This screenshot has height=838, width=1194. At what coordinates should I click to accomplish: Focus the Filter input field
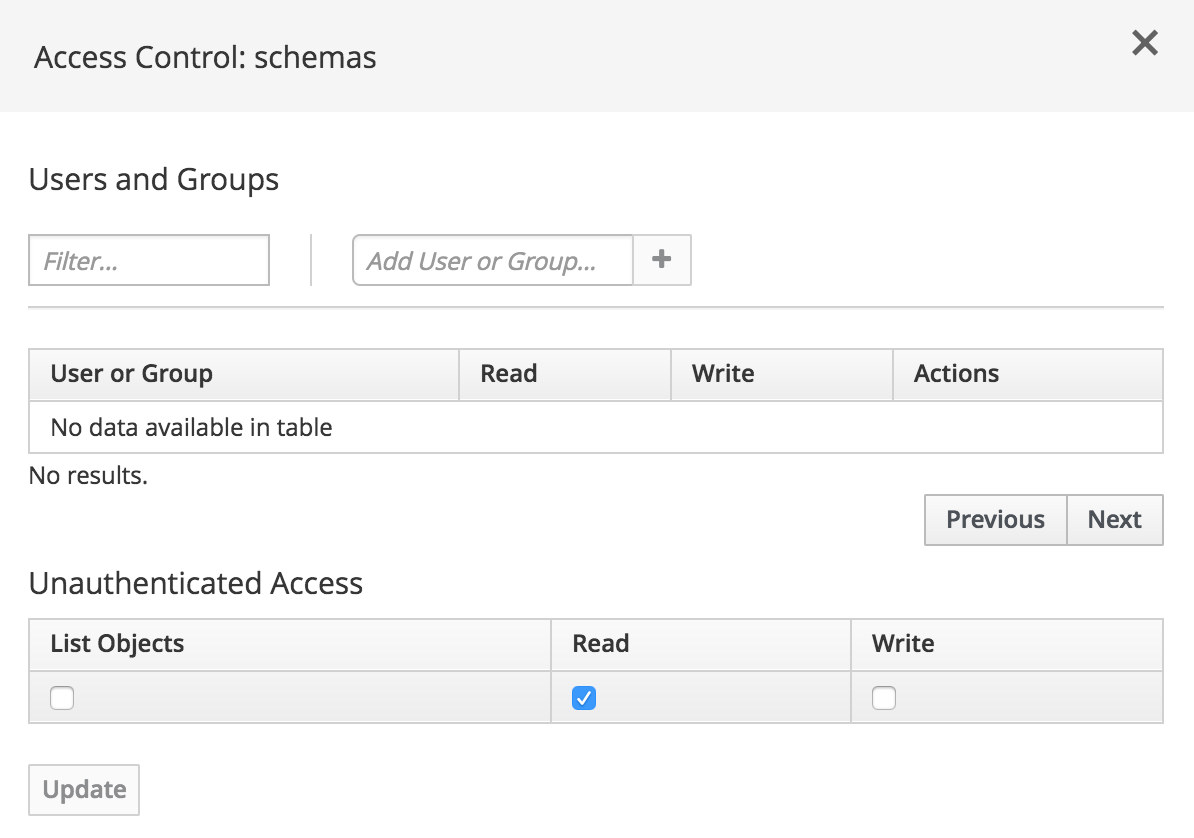point(149,261)
